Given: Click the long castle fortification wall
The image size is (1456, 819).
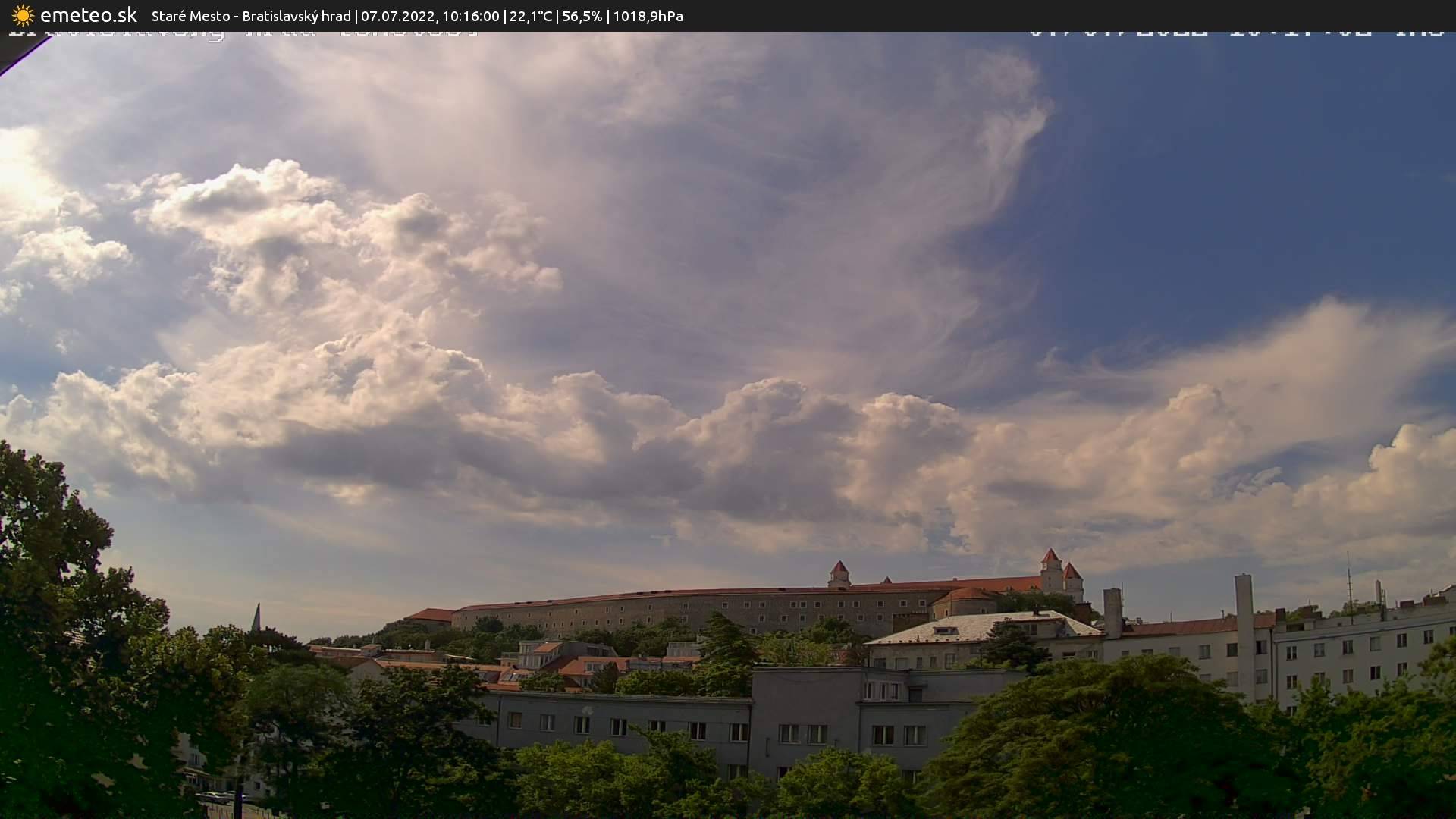Looking at the screenshot, I should 682,609.
